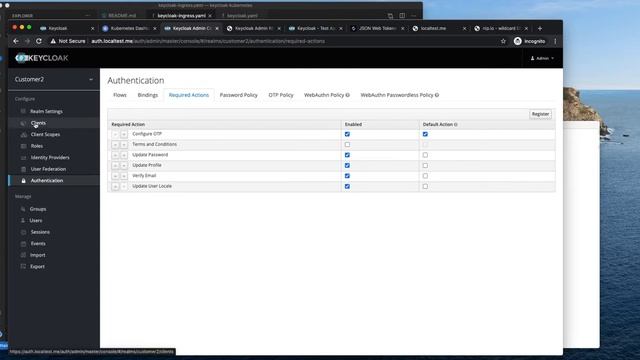
Task: Click the Default Action help icon
Action: (x=456, y=124)
